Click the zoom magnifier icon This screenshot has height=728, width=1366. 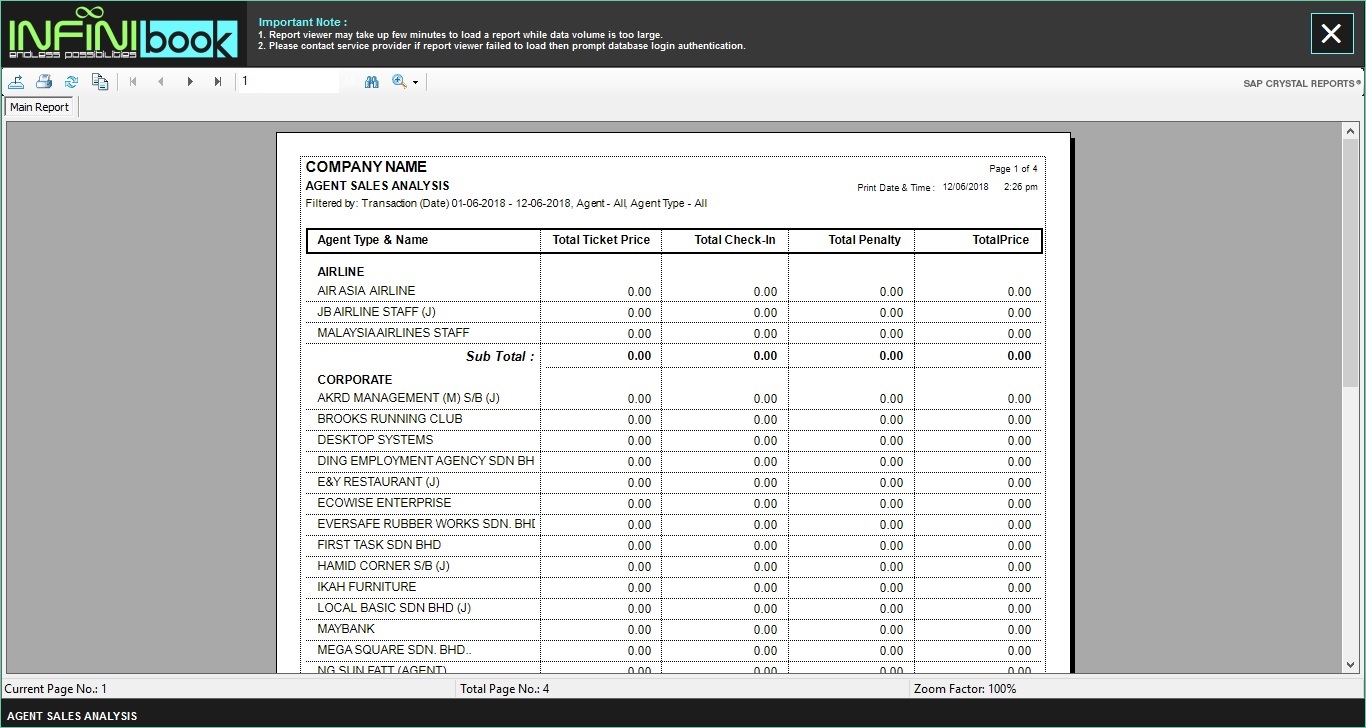click(399, 82)
